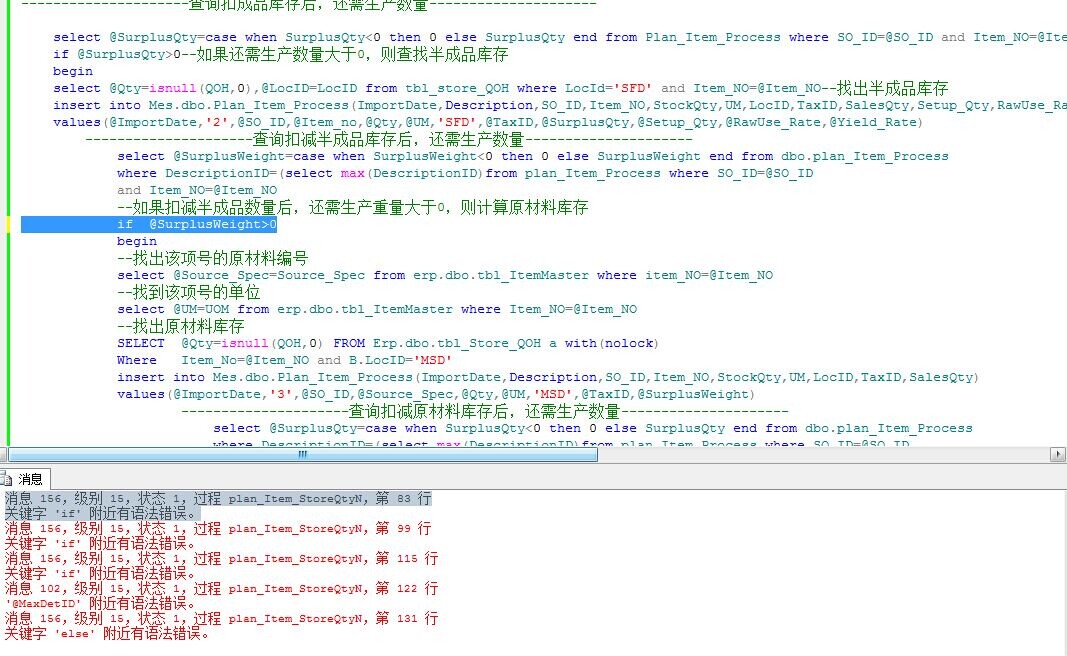1067x656 pixels.
Task: Click the error message for 第 99 行
Action: coord(218,528)
